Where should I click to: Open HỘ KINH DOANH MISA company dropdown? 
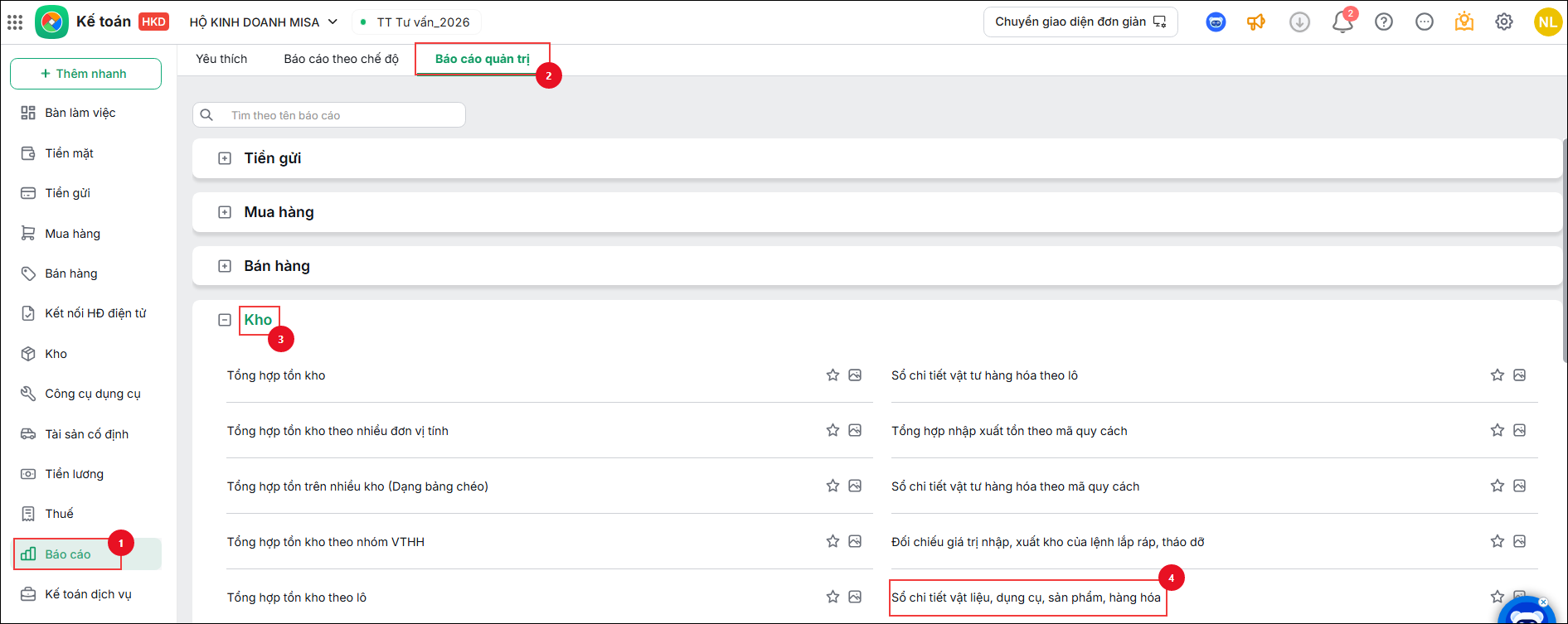click(263, 22)
